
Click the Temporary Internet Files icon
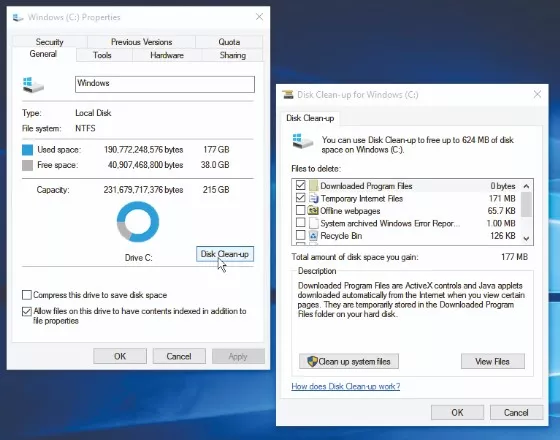click(x=313, y=198)
